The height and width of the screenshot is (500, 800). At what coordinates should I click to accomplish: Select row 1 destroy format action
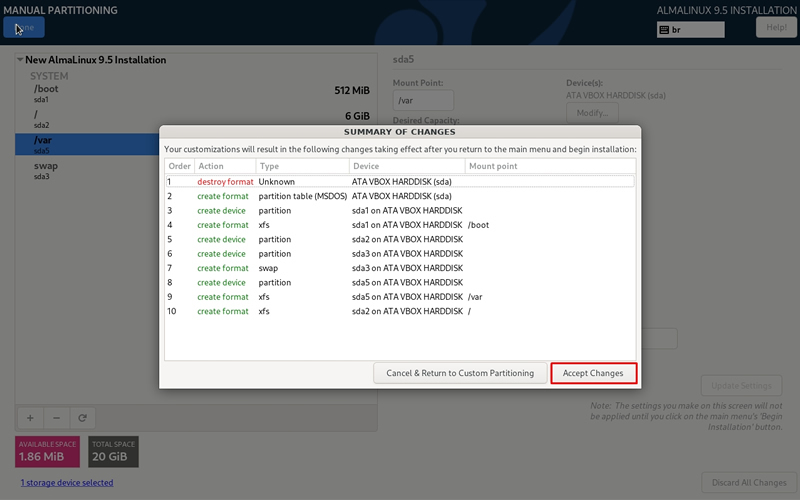[x=400, y=182]
